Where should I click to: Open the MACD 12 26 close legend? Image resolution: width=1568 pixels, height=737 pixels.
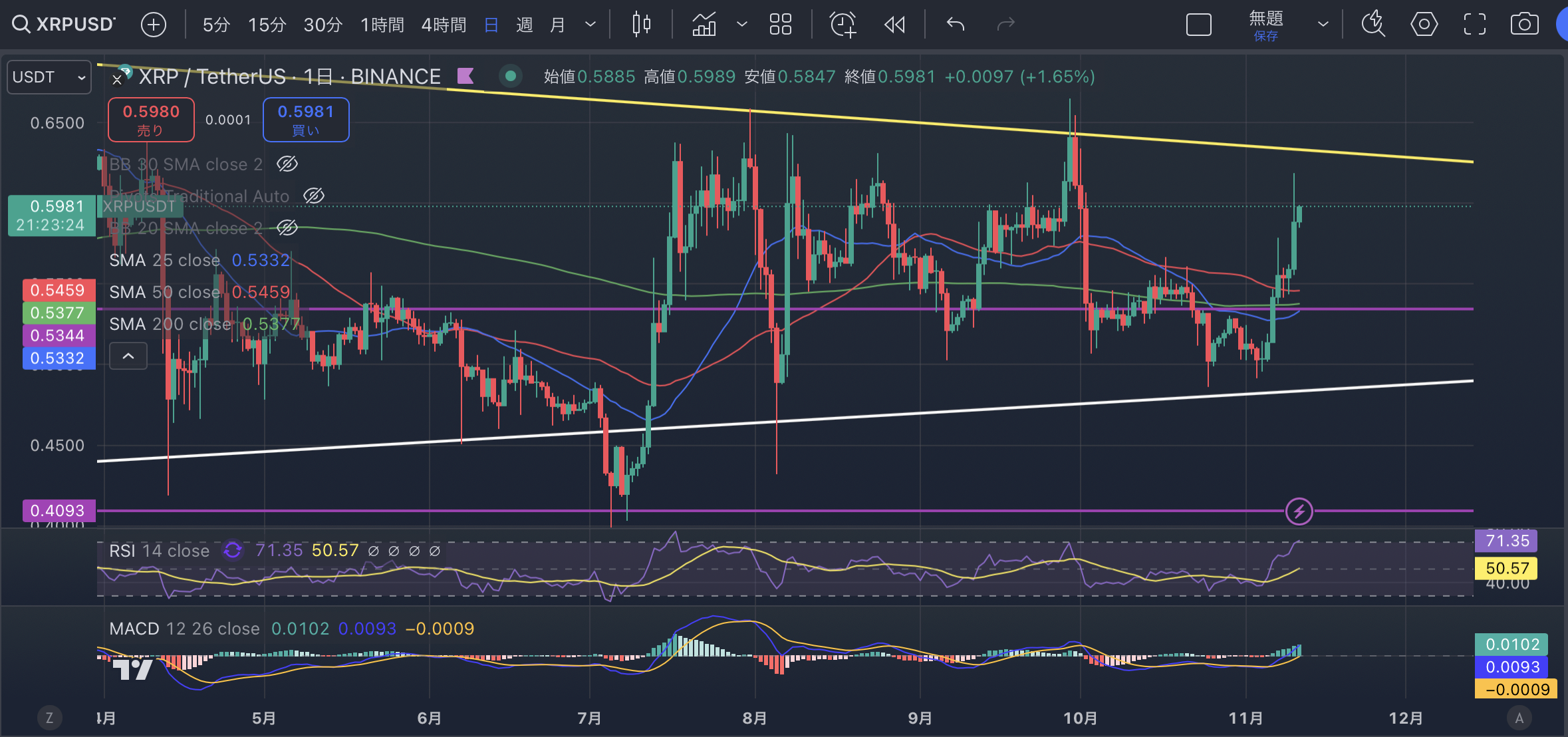click(184, 629)
